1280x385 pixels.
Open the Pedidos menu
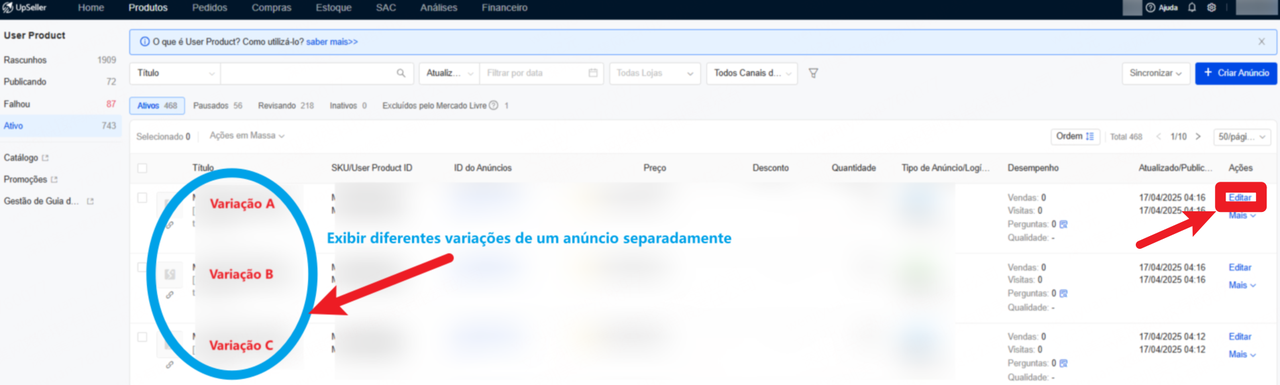pos(209,7)
